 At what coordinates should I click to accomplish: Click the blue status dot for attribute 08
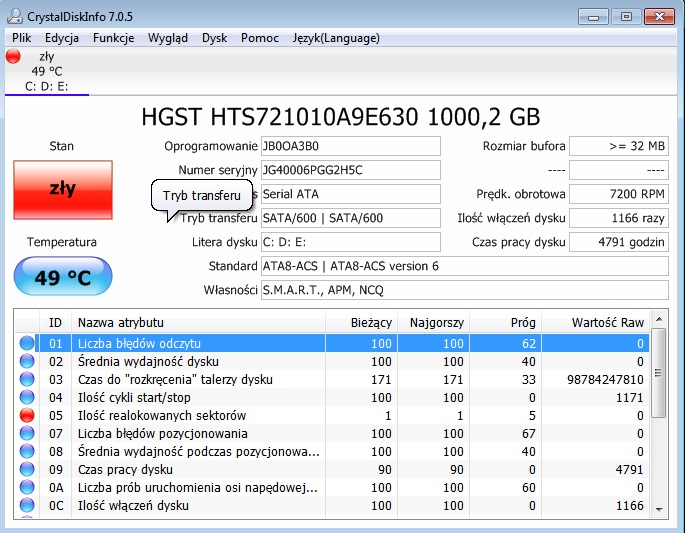point(27,451)
